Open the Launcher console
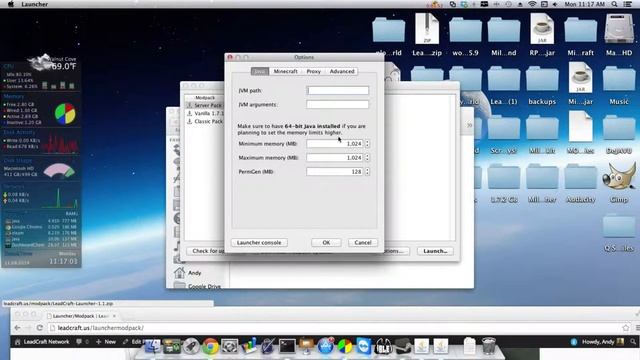Screen dimensions: 640x360 click(x=259, y=242)
